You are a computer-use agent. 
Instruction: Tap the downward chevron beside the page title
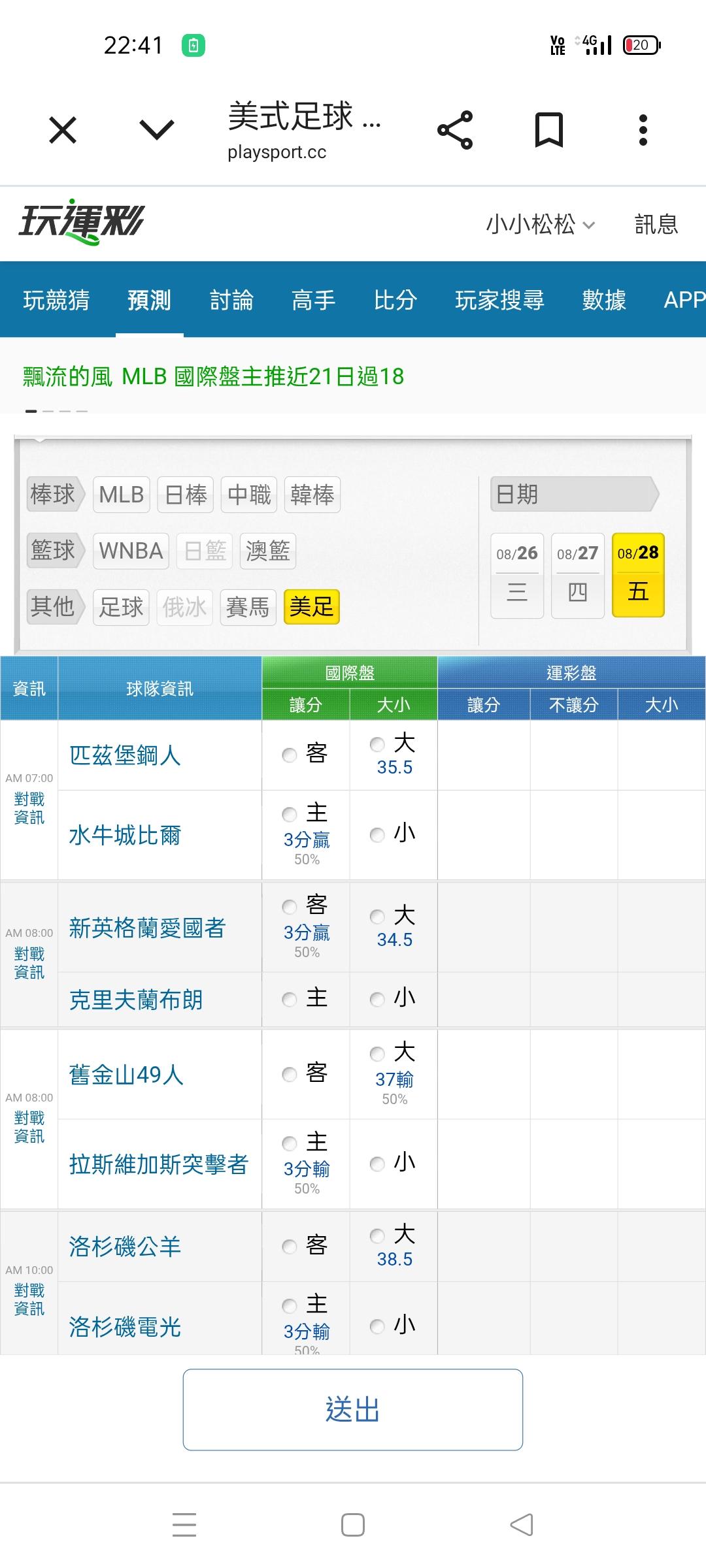(x=157, y=130)
